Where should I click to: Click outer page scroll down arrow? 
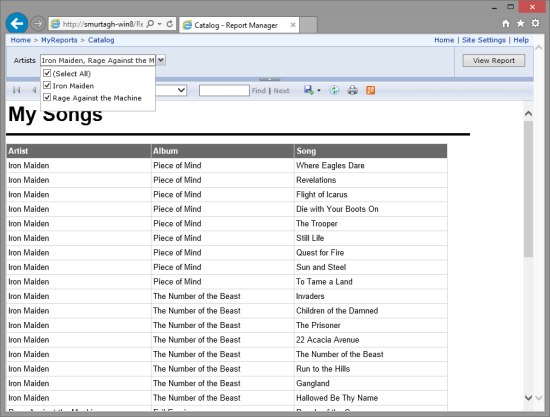point(539,398)
